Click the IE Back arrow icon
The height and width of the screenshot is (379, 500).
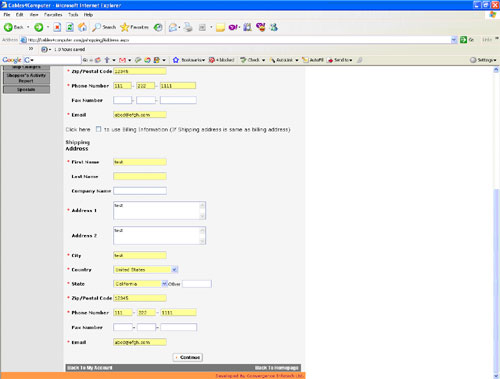click(8, 27)
